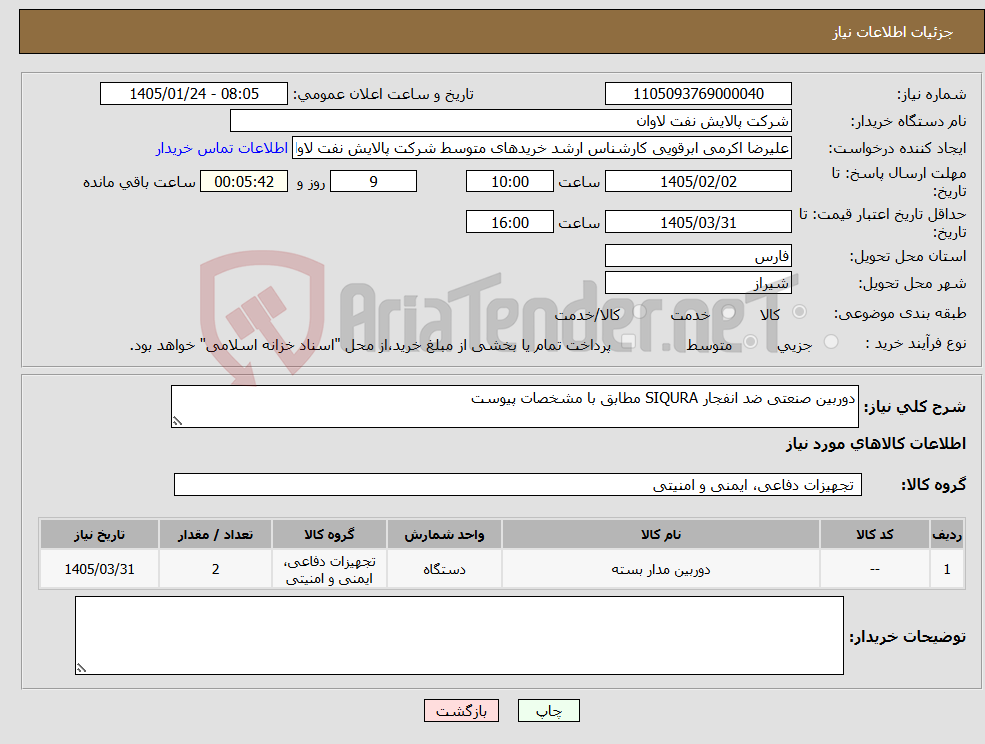Click the request creator field

pyautogui.click(x=541, y=148)
